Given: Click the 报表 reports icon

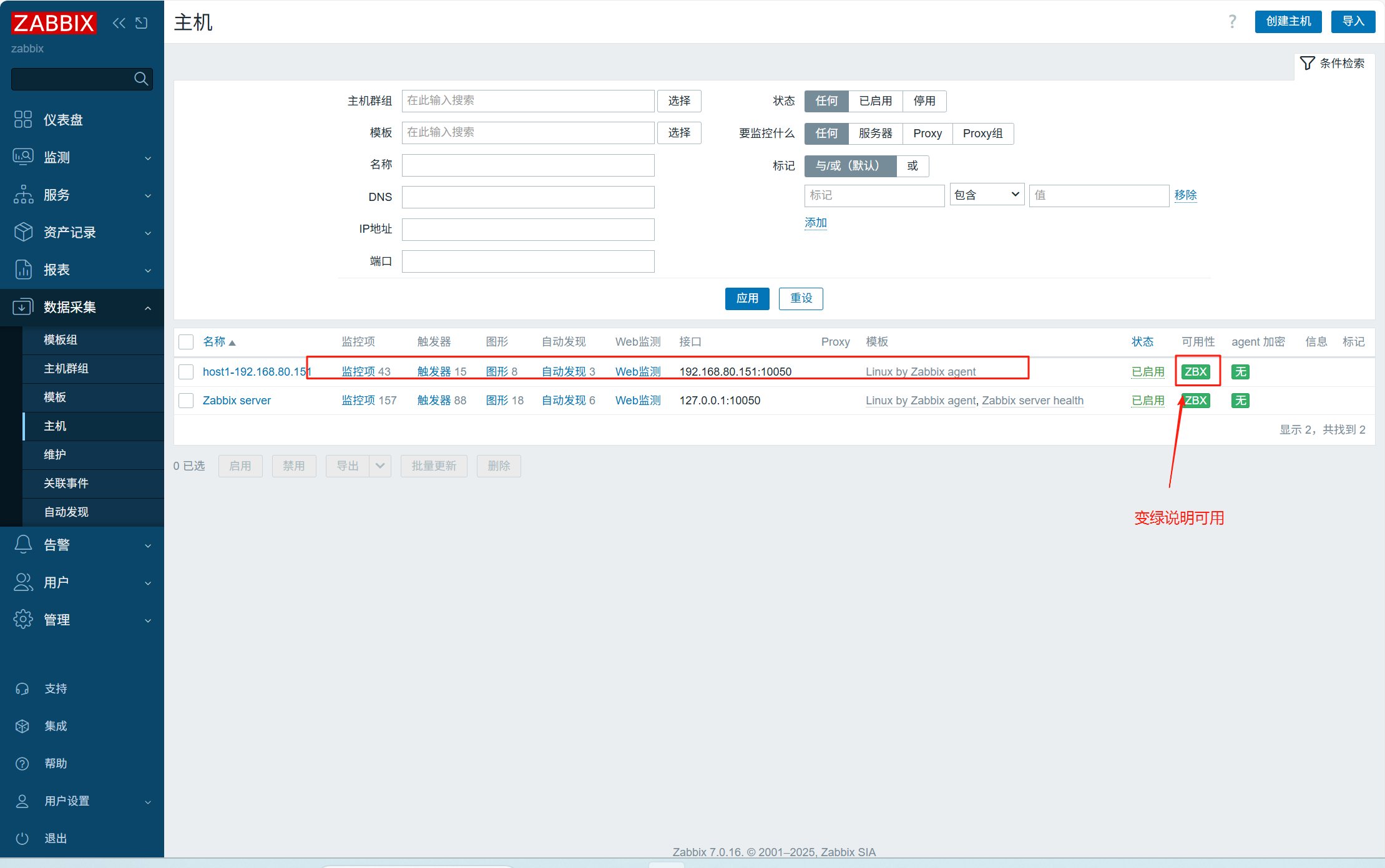Looking at the screenshot, I should coord(23,269).
